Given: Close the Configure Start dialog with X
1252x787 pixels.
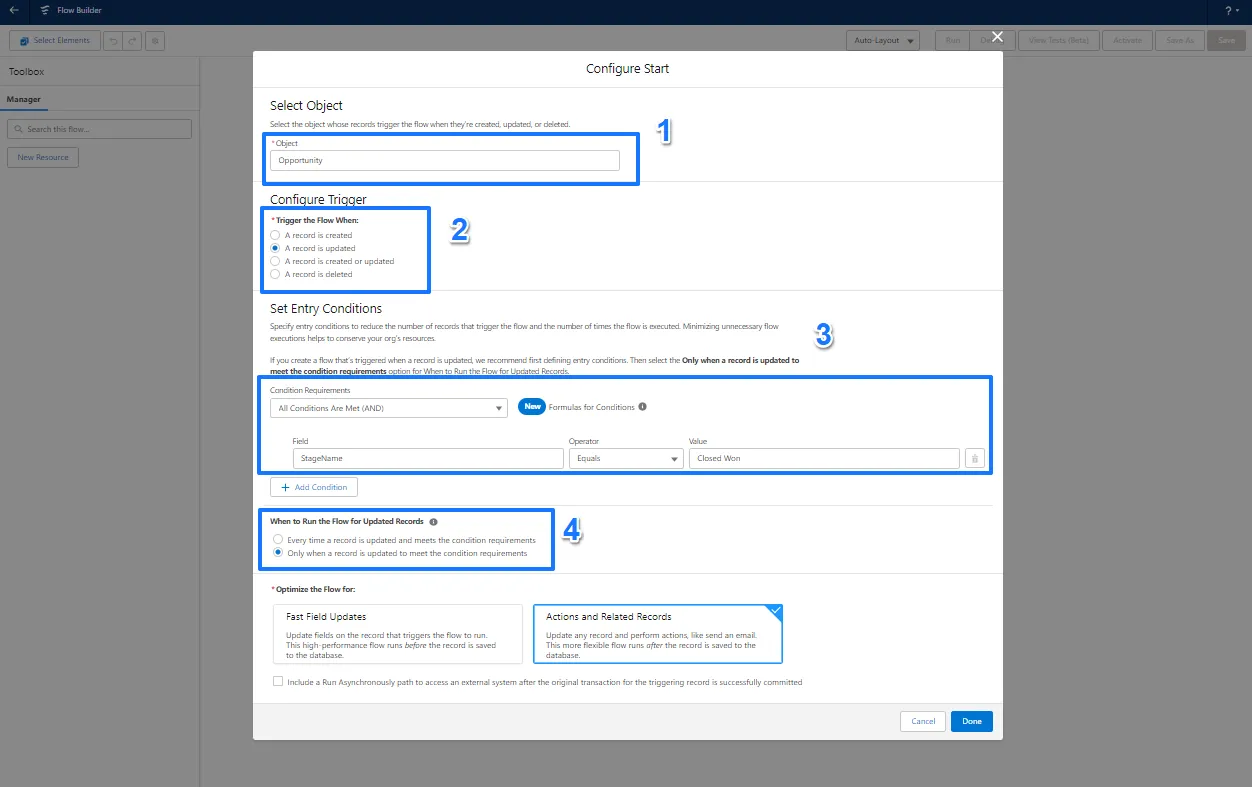Looking at the screenshot, I should click(997, 36).
